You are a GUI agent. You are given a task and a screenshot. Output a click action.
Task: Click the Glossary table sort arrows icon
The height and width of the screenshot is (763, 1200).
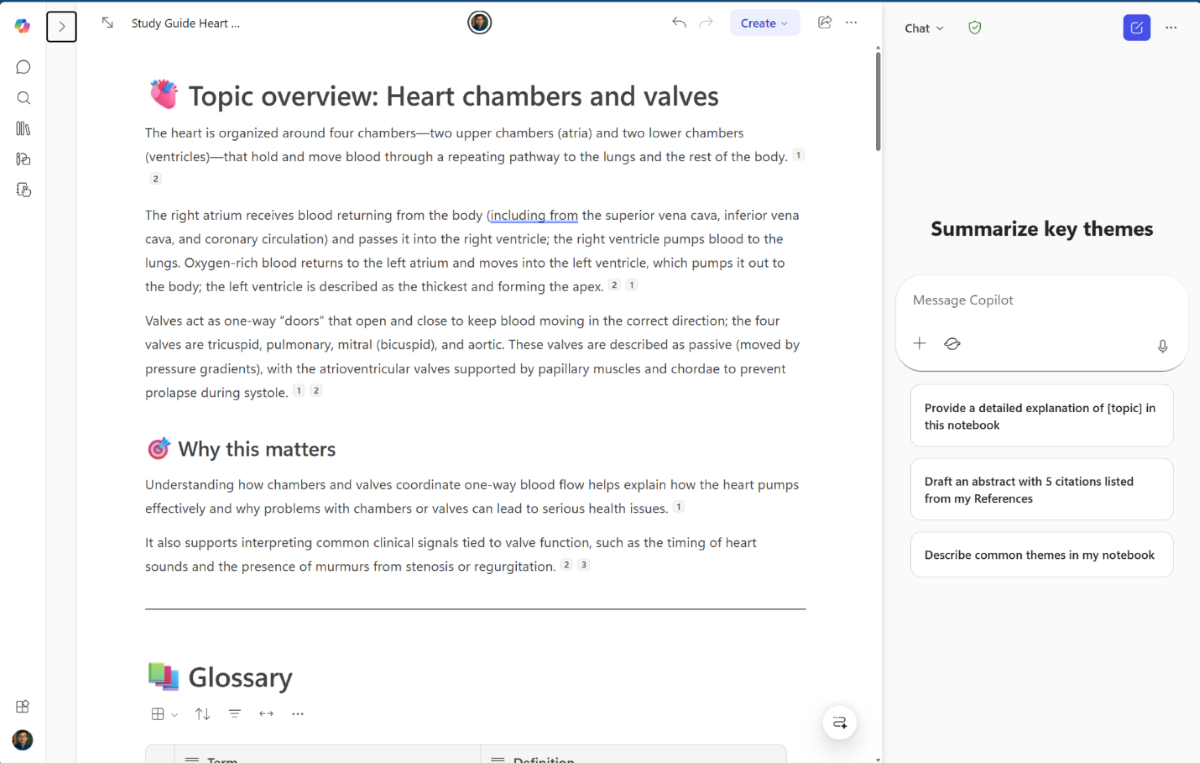tap(202, 714)
